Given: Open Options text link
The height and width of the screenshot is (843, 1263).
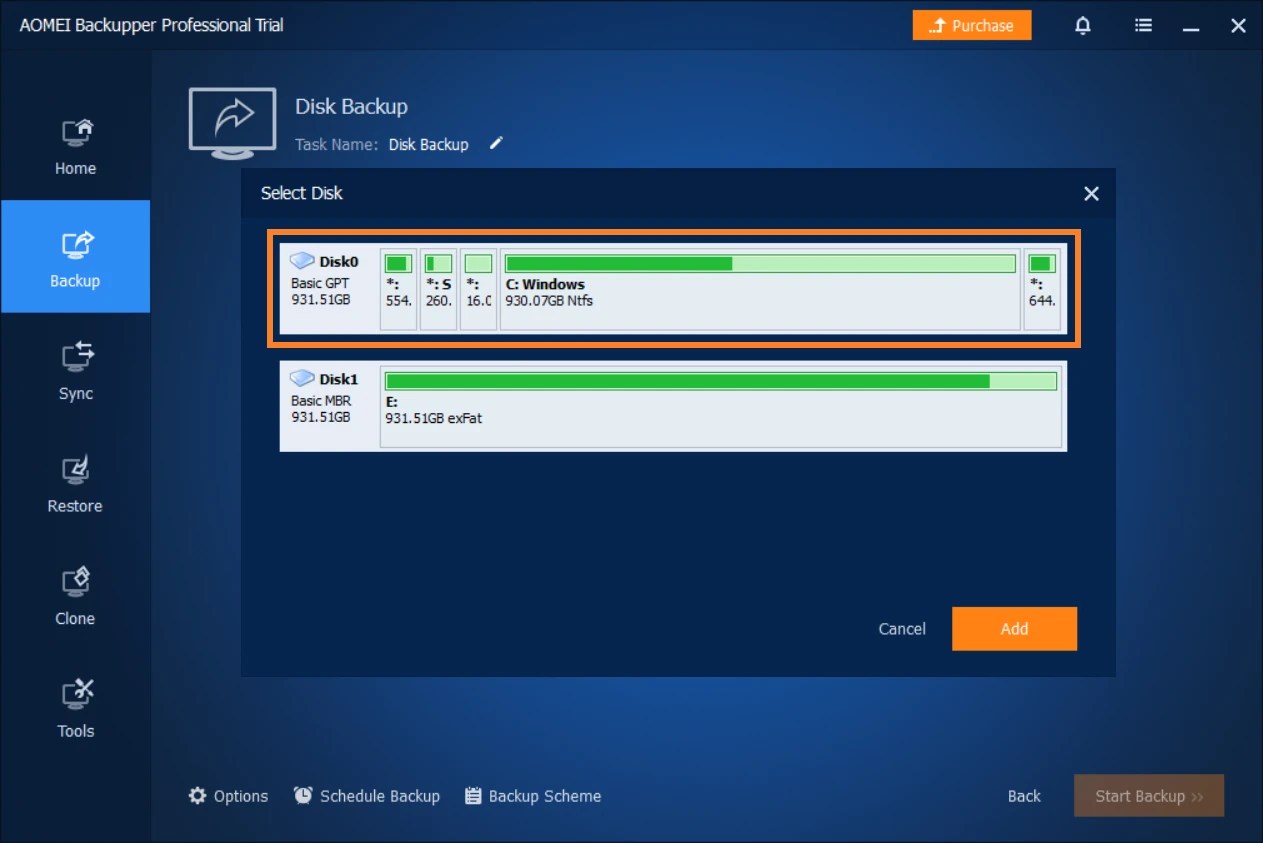Looking at the screenshot, I should coord(241,796).
